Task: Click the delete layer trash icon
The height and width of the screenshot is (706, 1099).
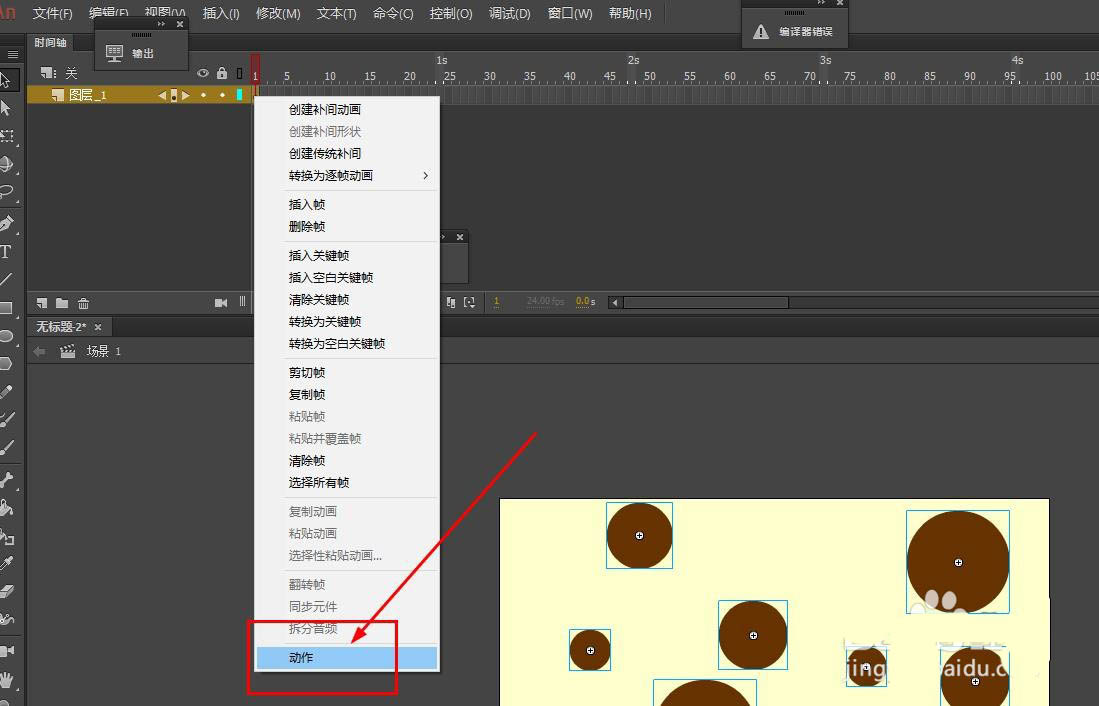Action: (x=84, y=302)
